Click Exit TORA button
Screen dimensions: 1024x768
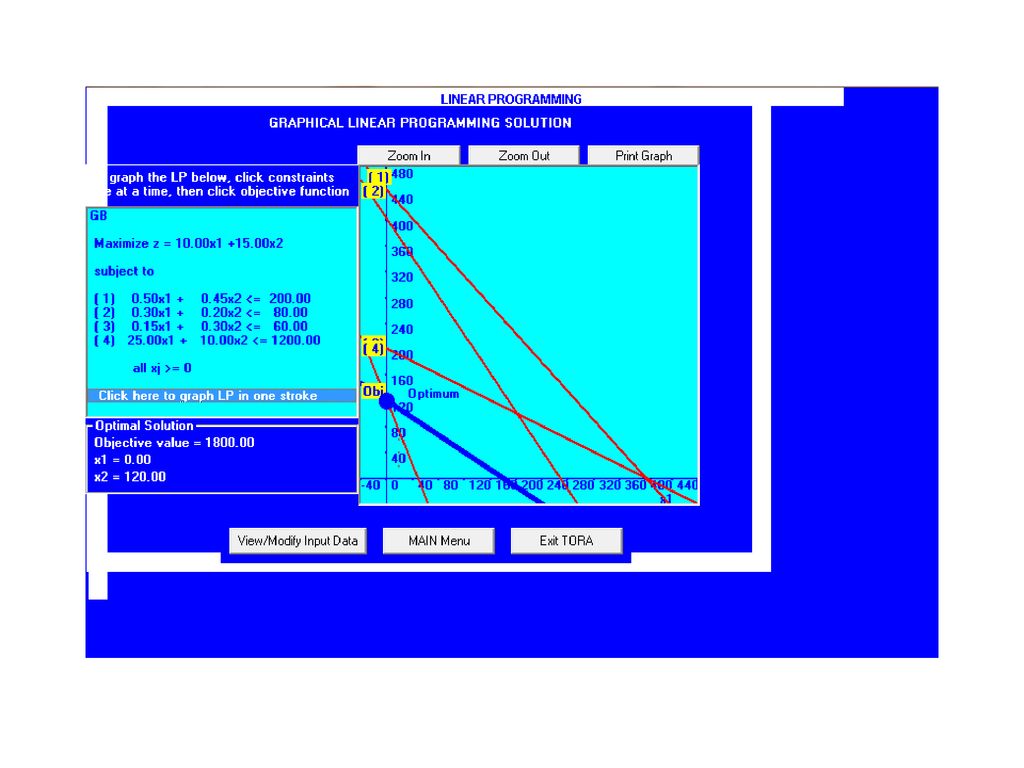click(566, 541)
